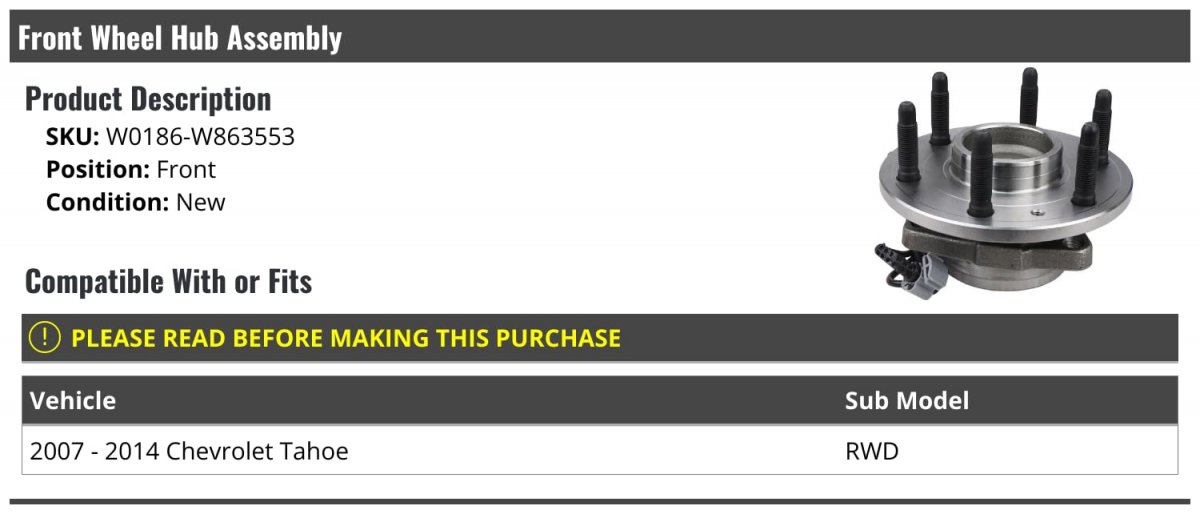Select the "2007 - 2014 Chevrolet Tahoe" cell
The width and height of the screenshot is (1200, 514).
pyautogui.click(x=189, y=452)
